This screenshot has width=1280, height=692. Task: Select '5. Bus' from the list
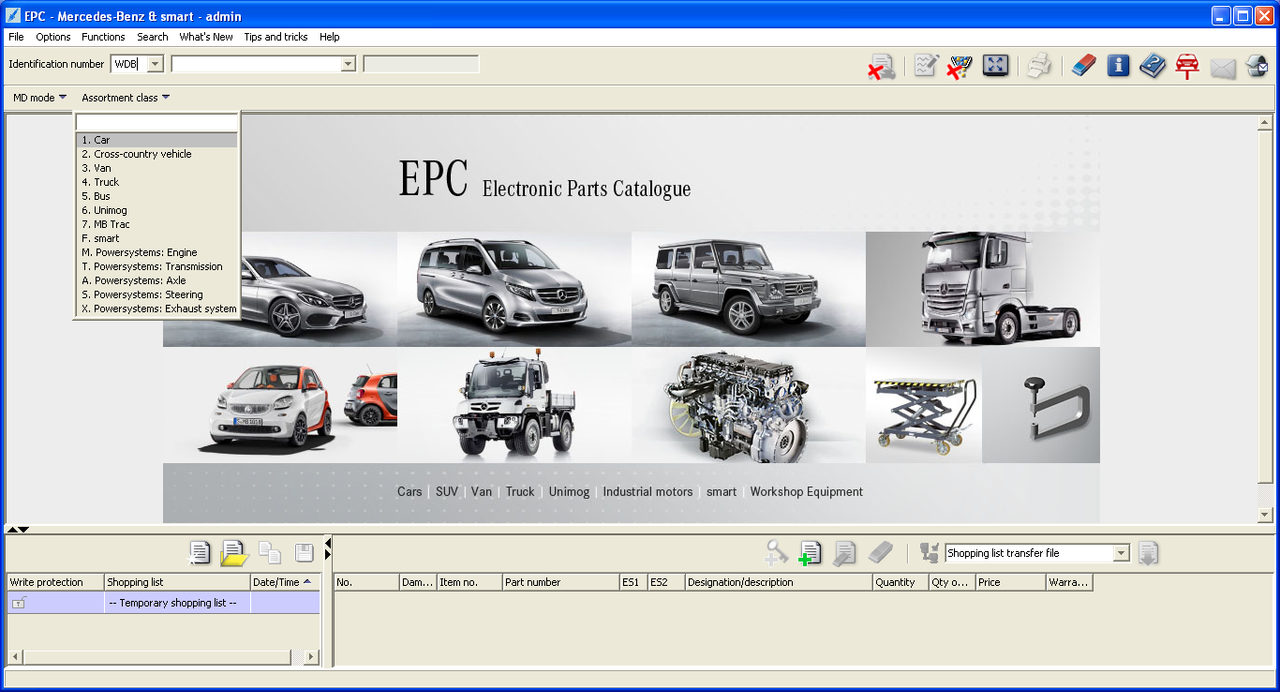(157, 196)
